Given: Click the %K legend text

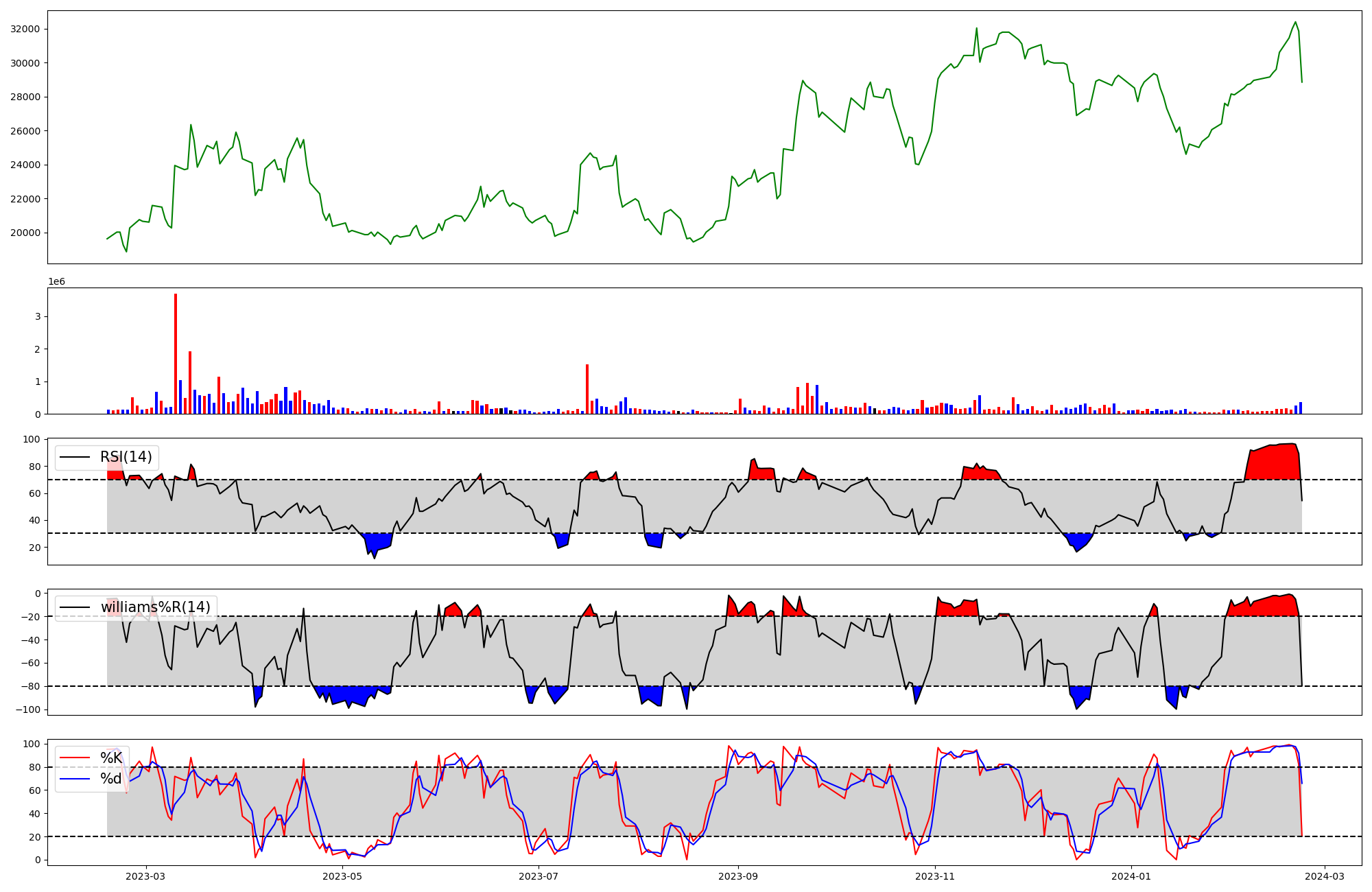Looking at the screenshot, I should (111, 758).
